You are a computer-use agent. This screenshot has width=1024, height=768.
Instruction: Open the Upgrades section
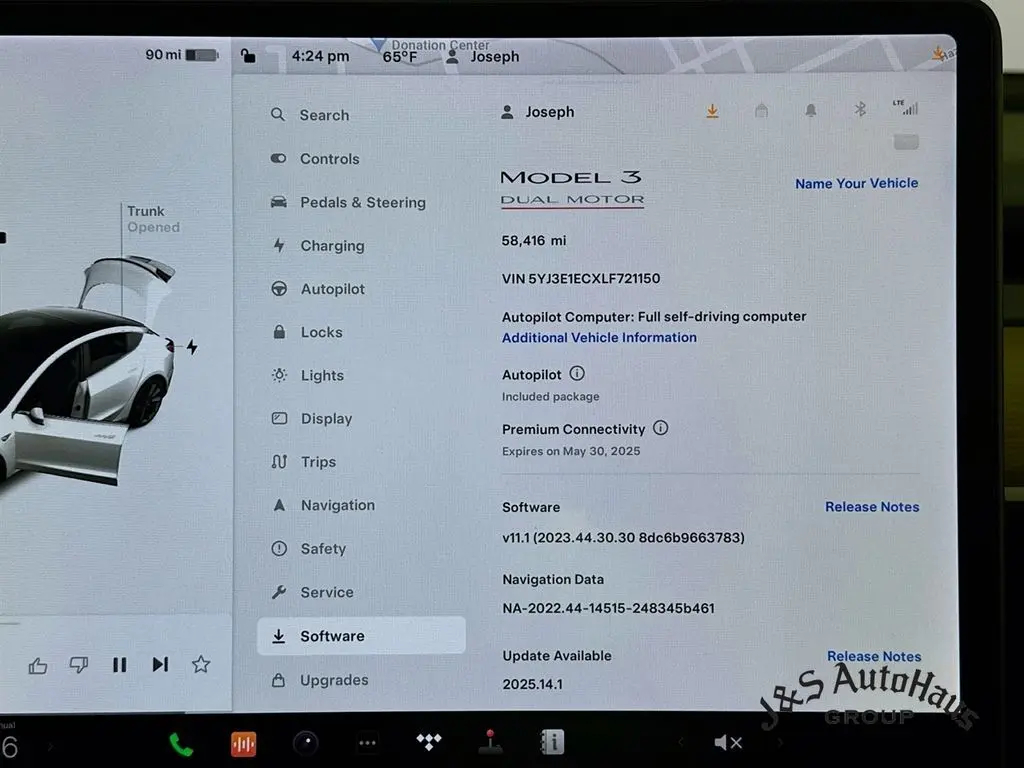[x=361, y=680]
